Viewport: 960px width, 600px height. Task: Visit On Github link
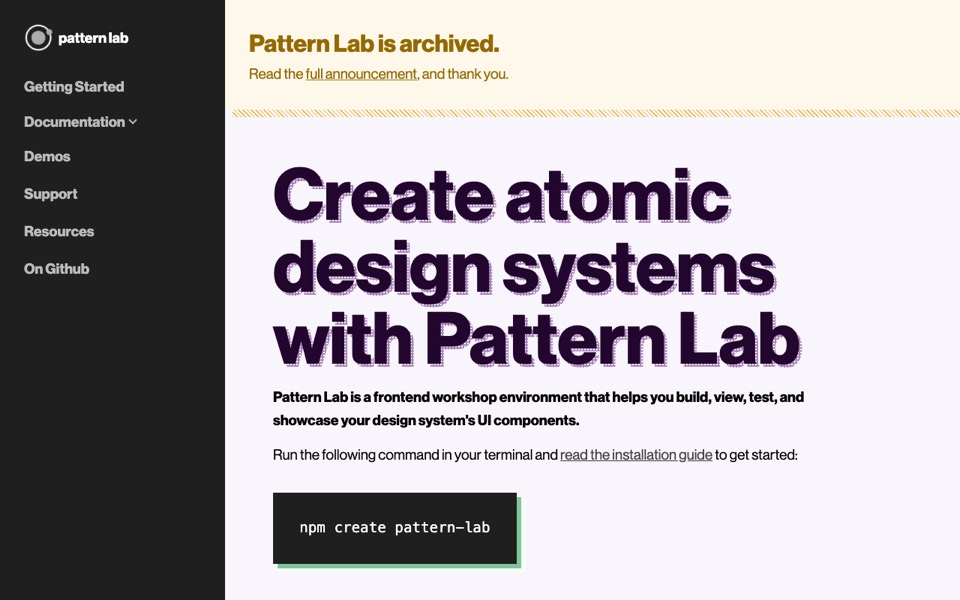(56, 269)
